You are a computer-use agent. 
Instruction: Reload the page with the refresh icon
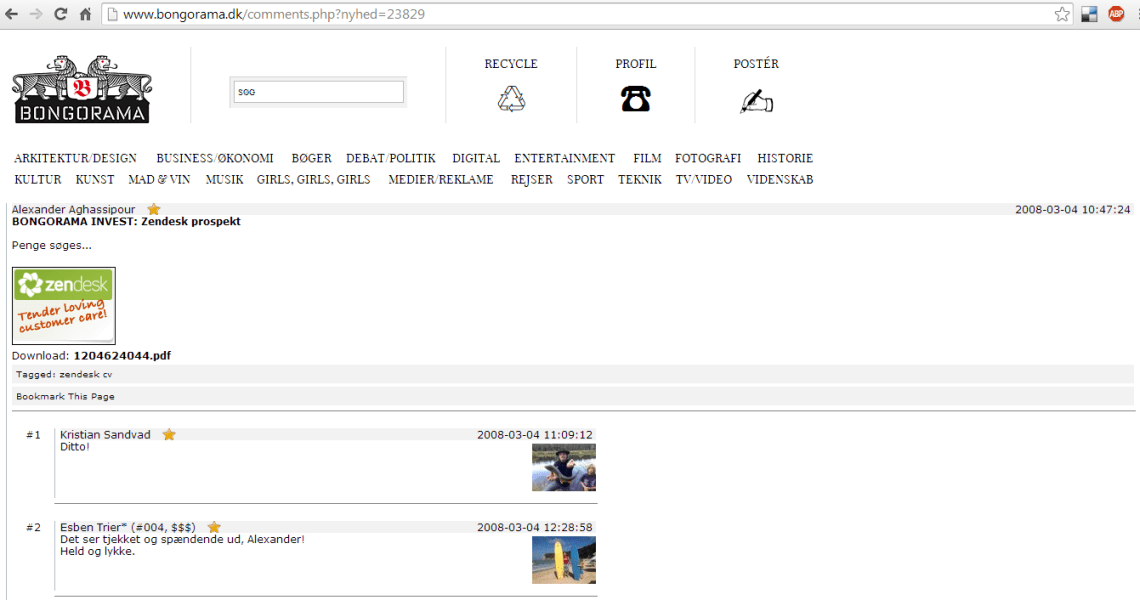tap(62, 14)
